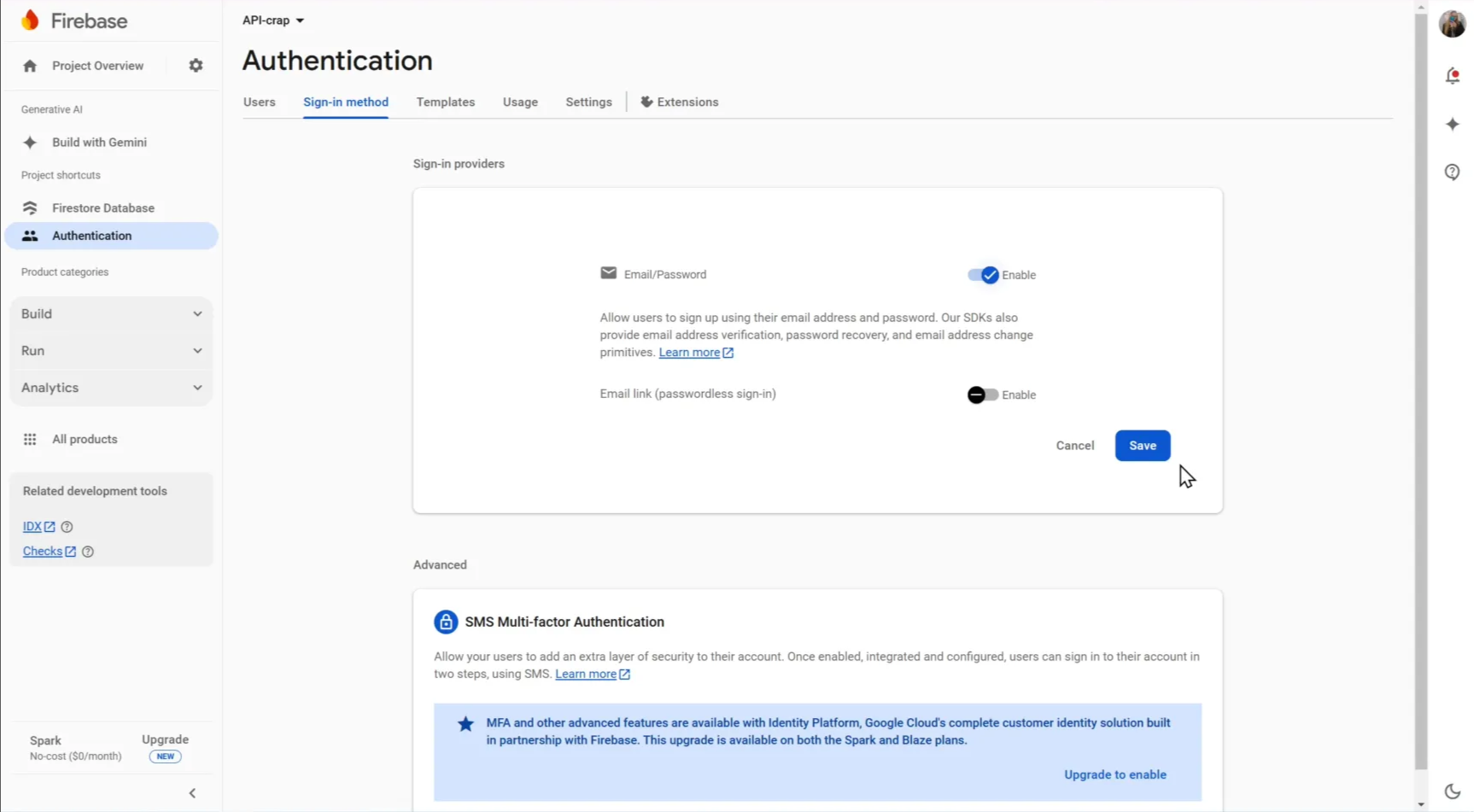Image resolution: width=1474 pixels, height=812 pixels.
Task: Open the IDX link
Action: tap(38, 527)
